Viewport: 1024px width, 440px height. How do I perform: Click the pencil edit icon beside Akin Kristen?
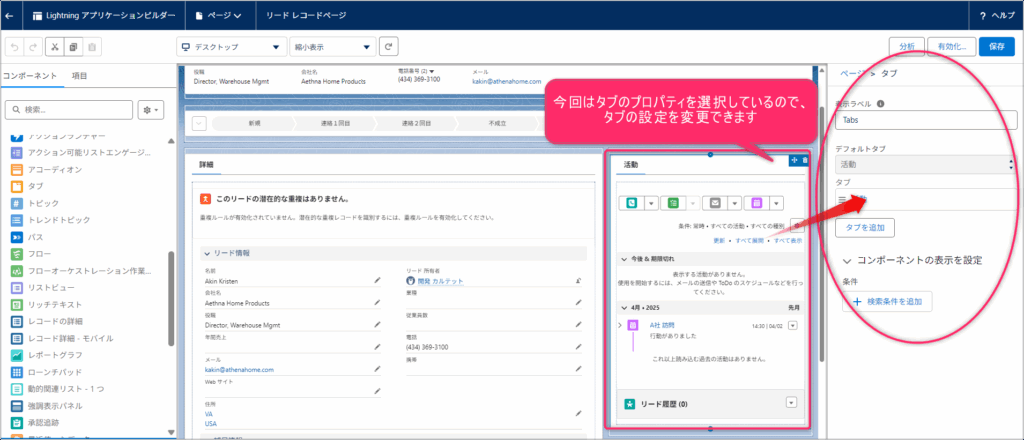pyautogui.click(x=377, y=281)
